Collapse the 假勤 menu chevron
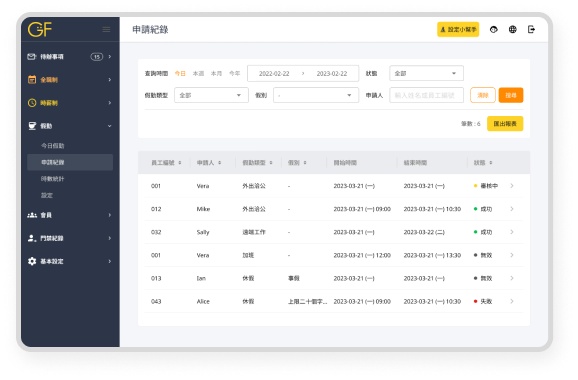The height and width of the screenshot is (380, 578). pyautogui.click(x=110, y=126)
